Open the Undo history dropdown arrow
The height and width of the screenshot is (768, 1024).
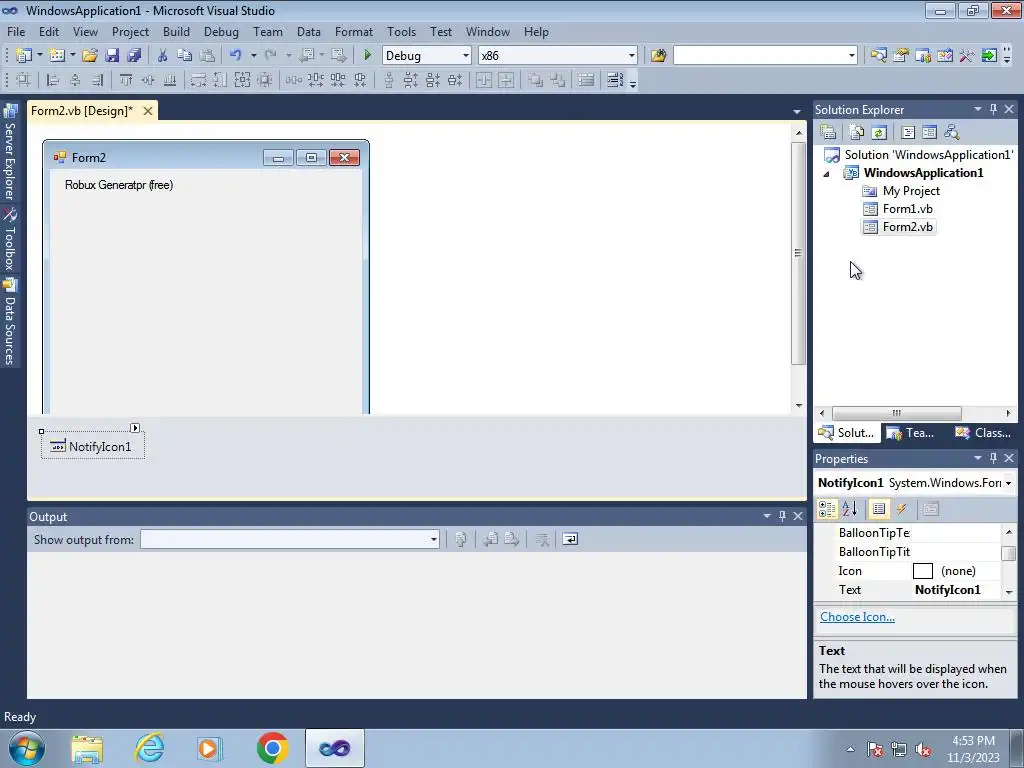(x=253, y=56)
